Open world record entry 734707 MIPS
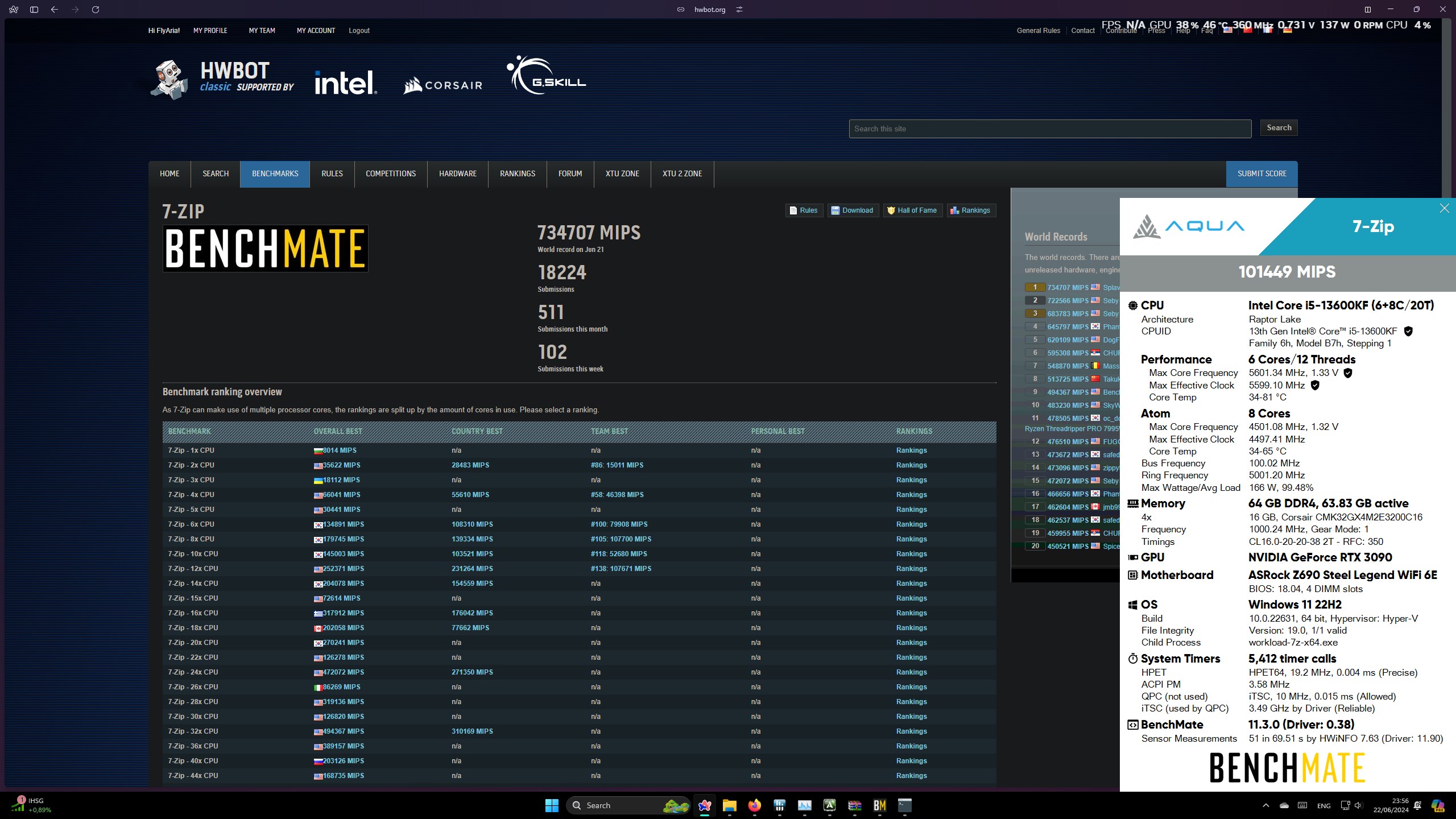The image size is (1456, 819). tap(1068, 288)
